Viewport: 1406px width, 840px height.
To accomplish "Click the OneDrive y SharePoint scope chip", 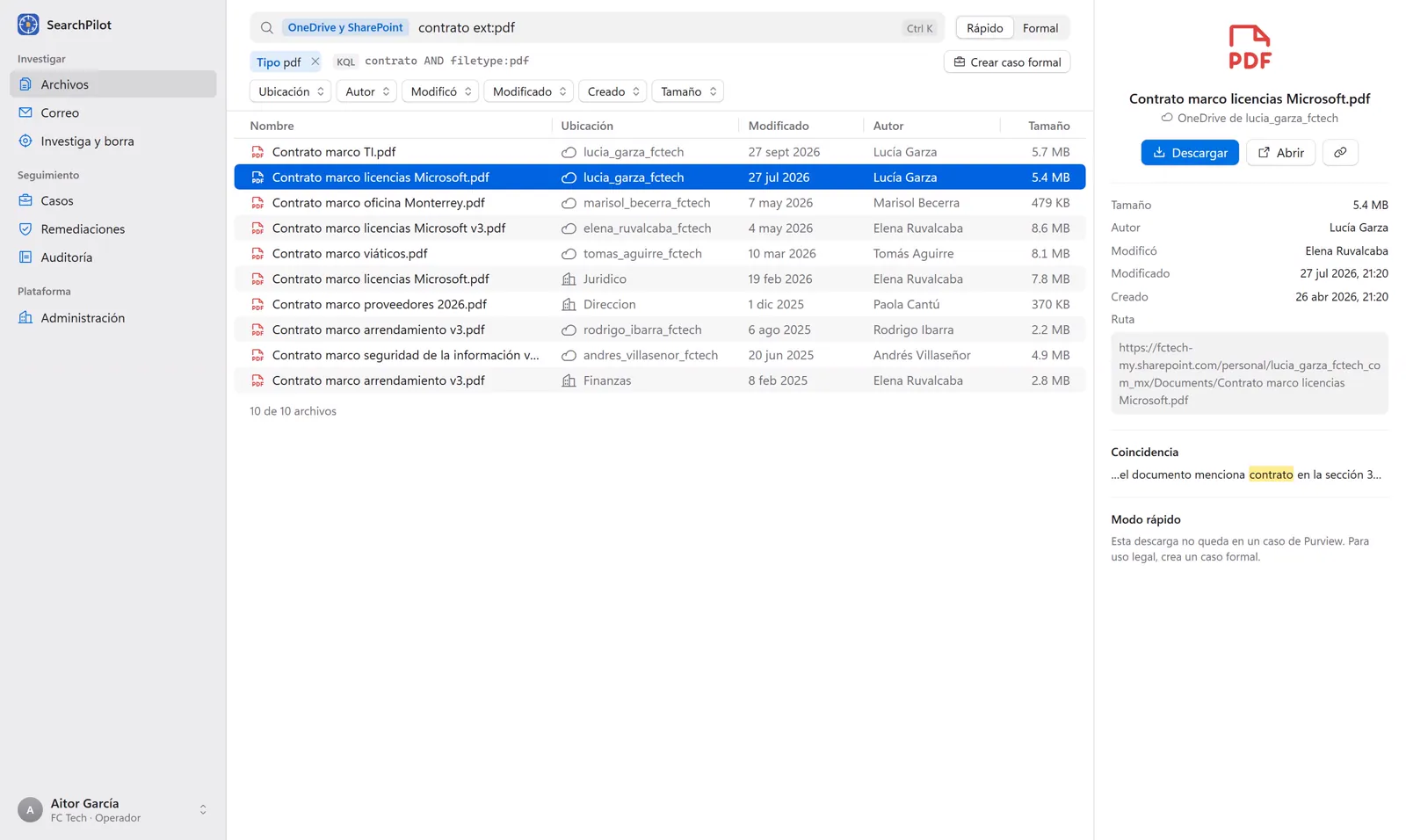I will [x=345, y=28].
